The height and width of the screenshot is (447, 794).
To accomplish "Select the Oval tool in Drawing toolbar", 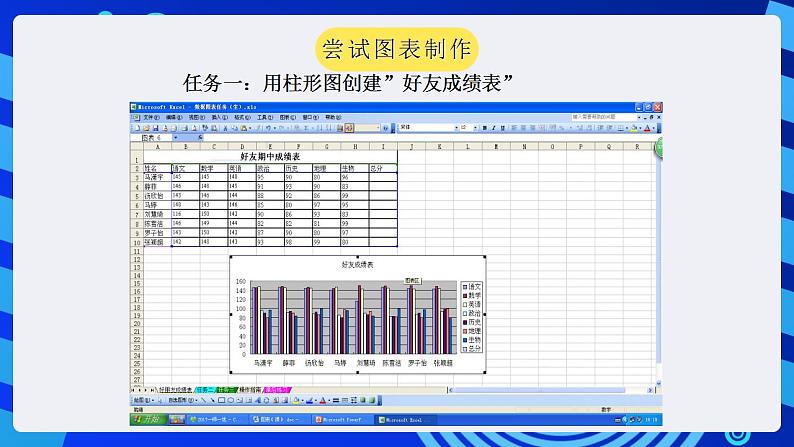I will (x=230, y=400).
